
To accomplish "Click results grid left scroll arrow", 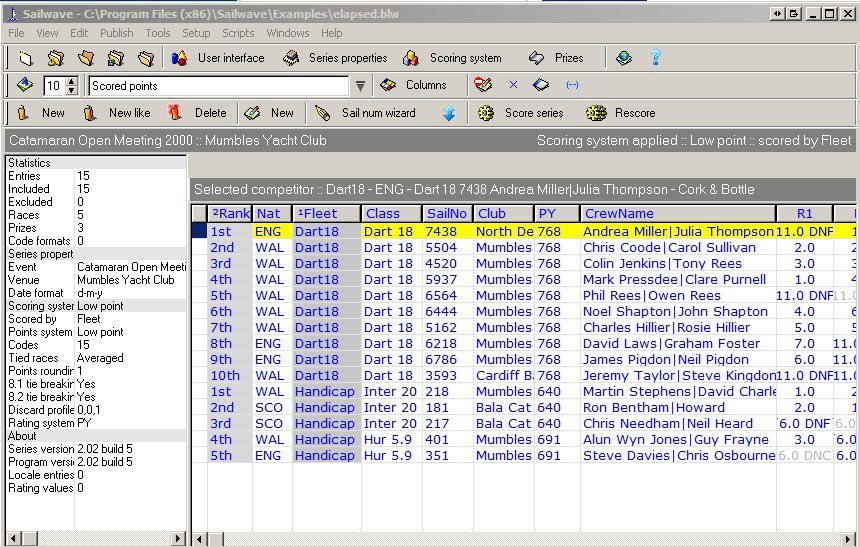I will 199,539.
